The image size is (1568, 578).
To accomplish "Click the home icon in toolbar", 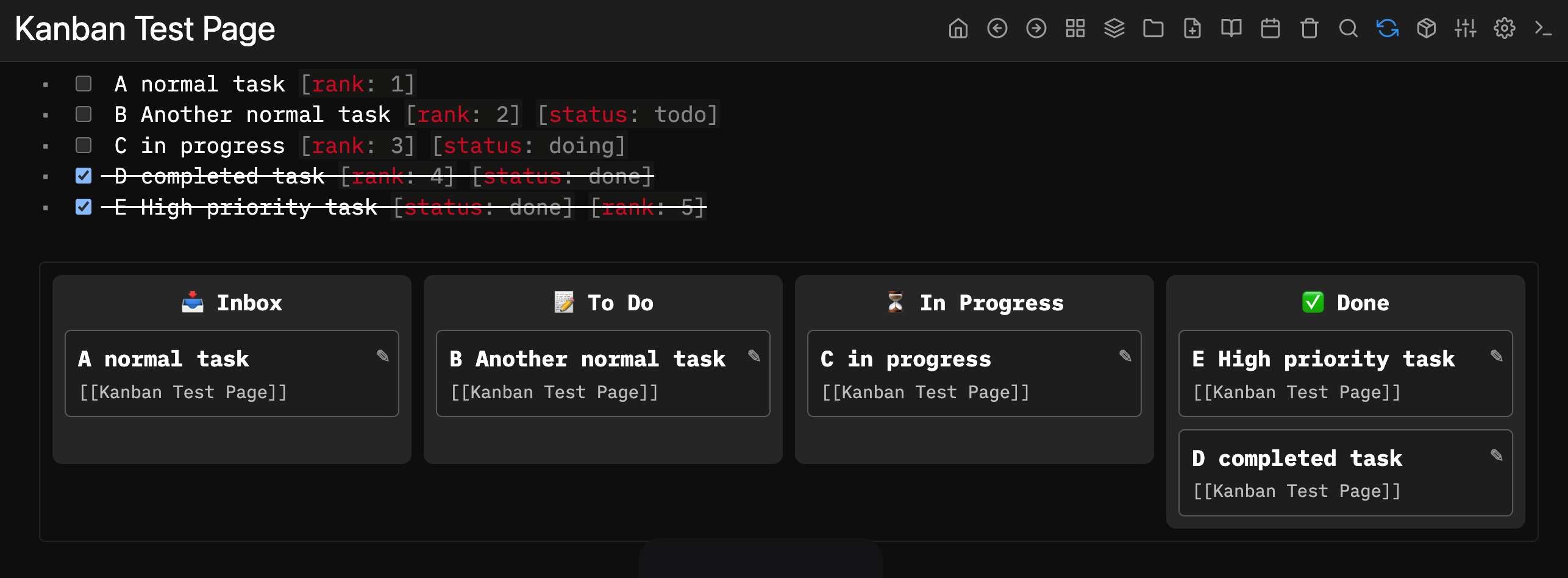I will click(958, 29).
